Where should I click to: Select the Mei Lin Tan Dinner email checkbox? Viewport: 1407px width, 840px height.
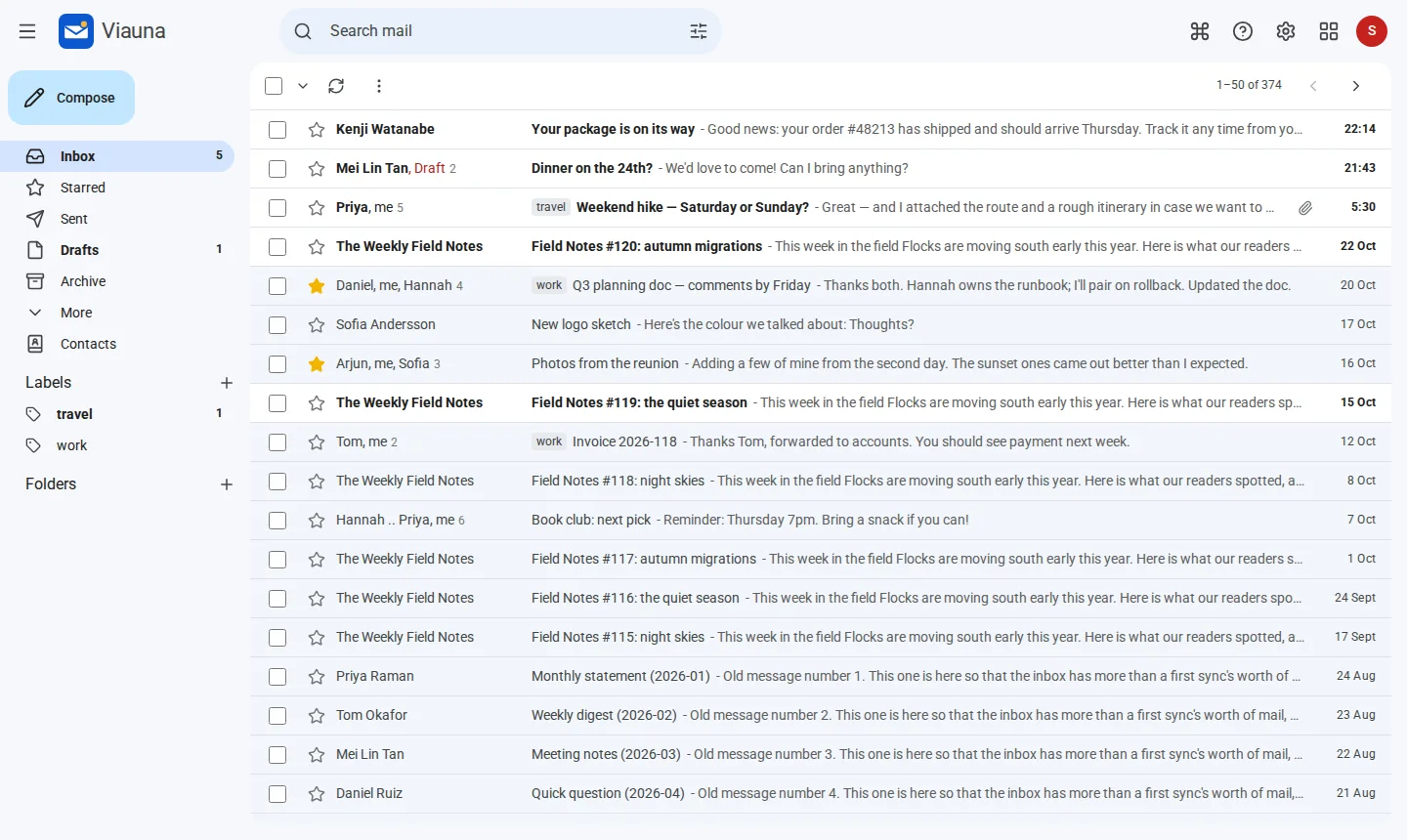point(277,168)
